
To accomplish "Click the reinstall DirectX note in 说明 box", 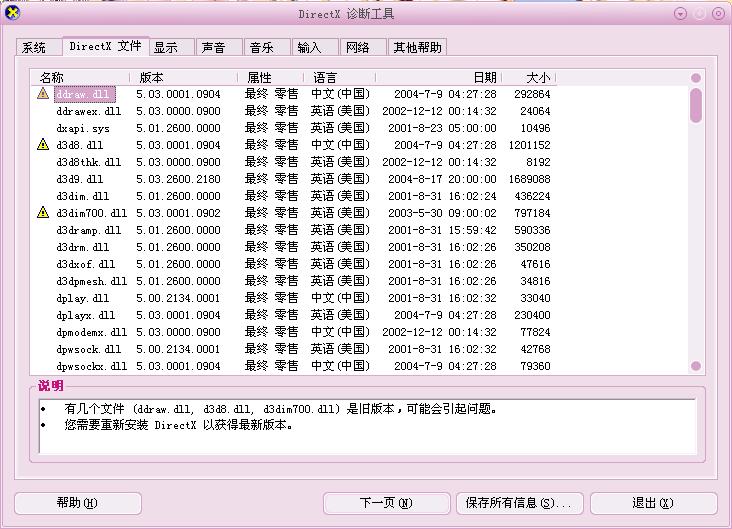I will pyautogui.click(x=179, y=425).
